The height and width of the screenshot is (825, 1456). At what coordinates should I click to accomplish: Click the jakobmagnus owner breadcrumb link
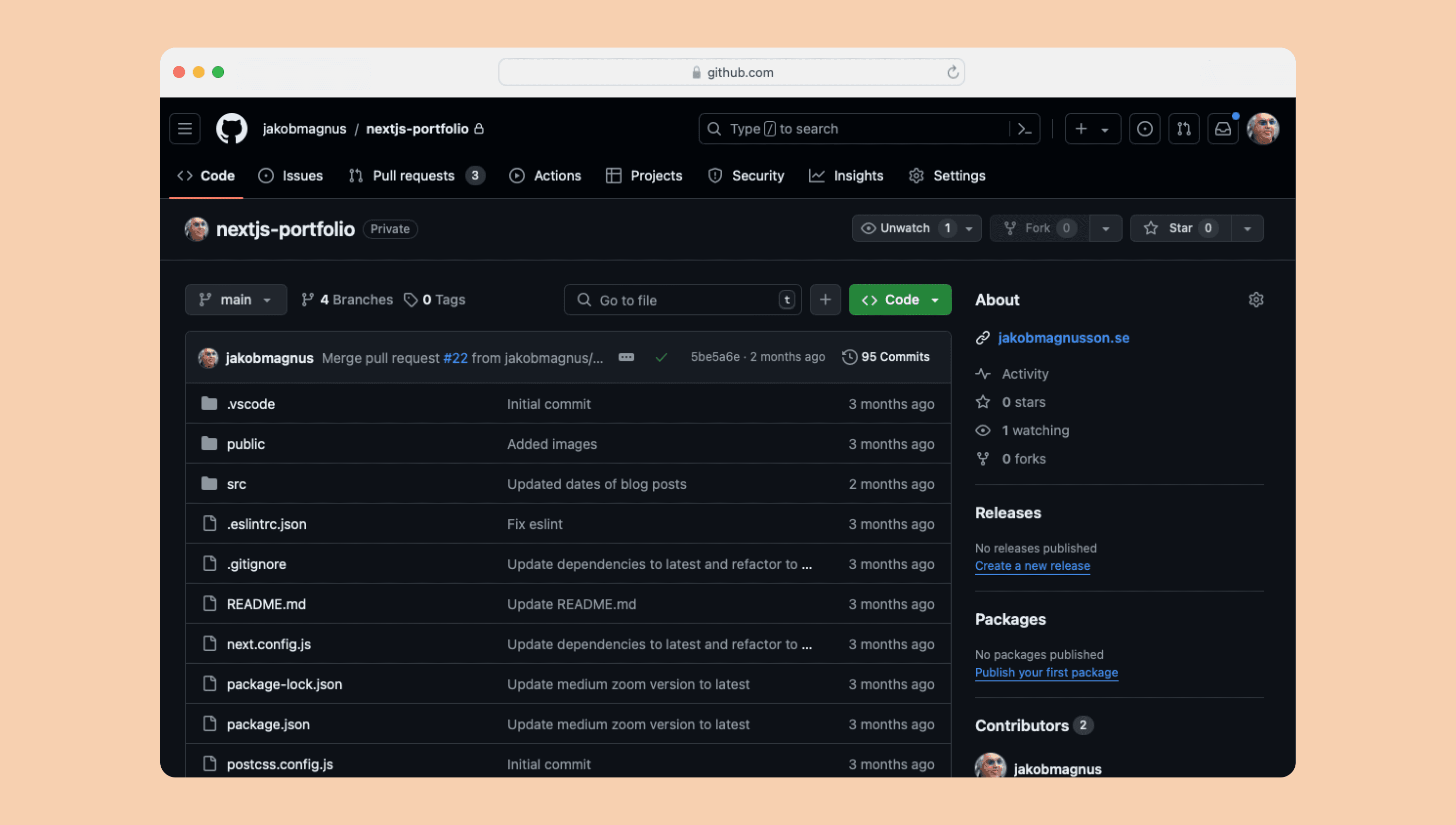coord(304,129)
